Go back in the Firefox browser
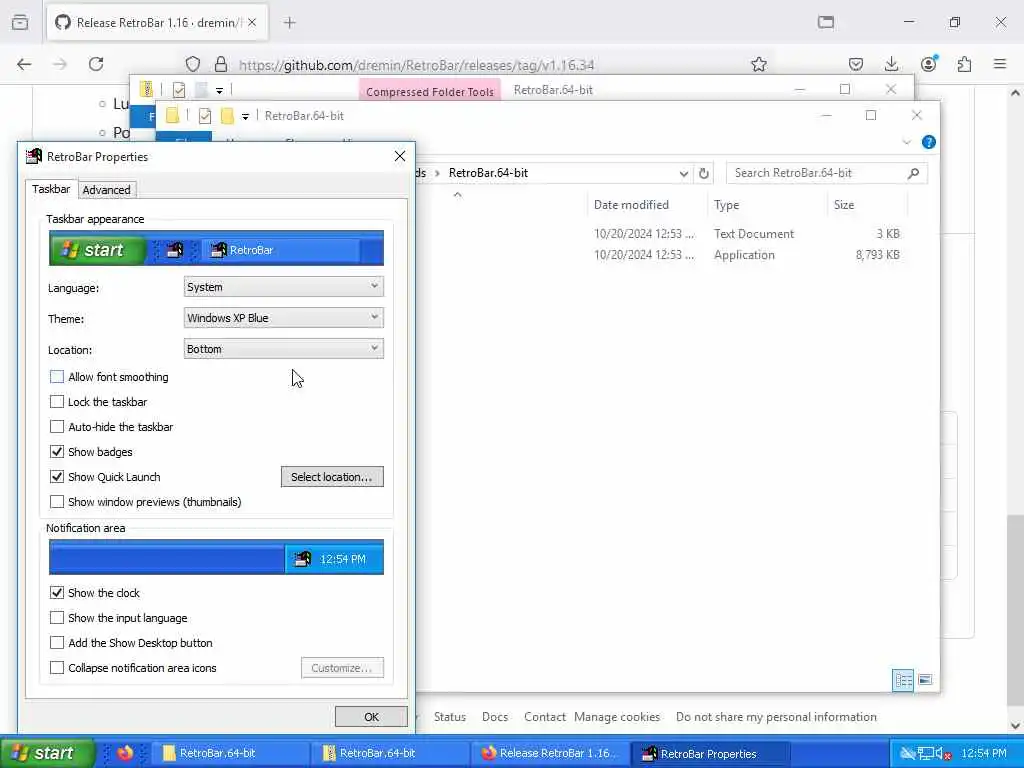The height and width of the screenshot is (768, 1024). point(24,64)
